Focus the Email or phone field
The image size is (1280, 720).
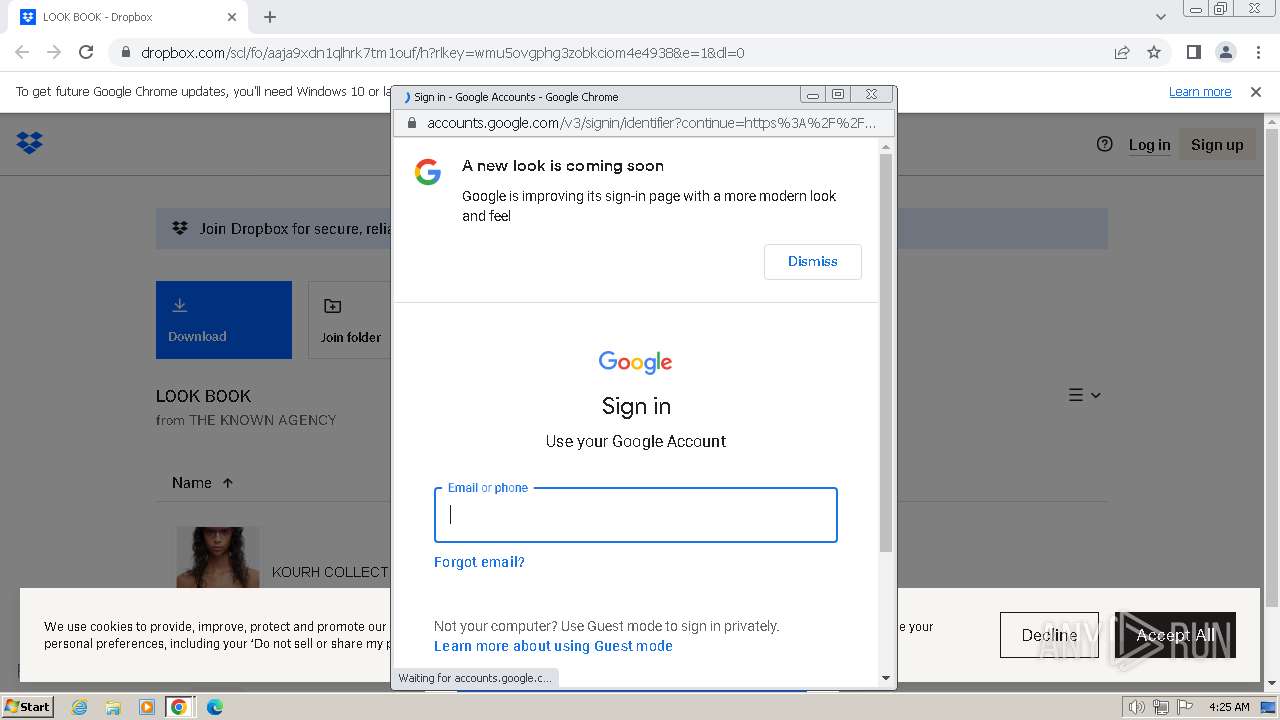[x=636, y=515]
